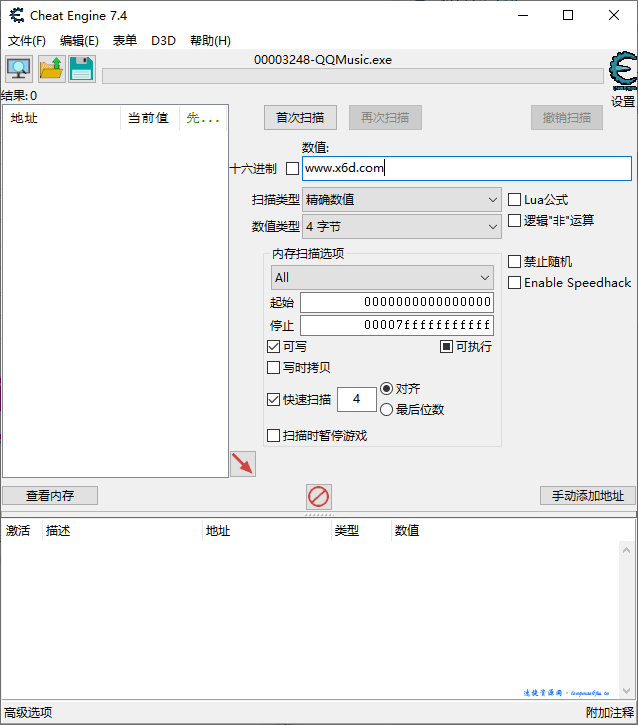
Task: Click the address list scrollbar down arrow
Action: (626, 691)
